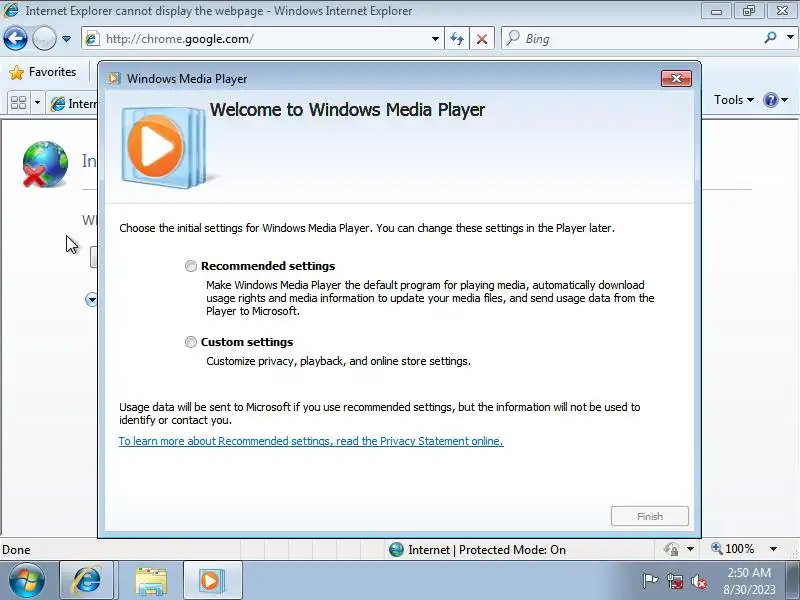Click the Windows Media Player taskbar icon
This screenshot has width=800, height=600.
click(211, 580)
